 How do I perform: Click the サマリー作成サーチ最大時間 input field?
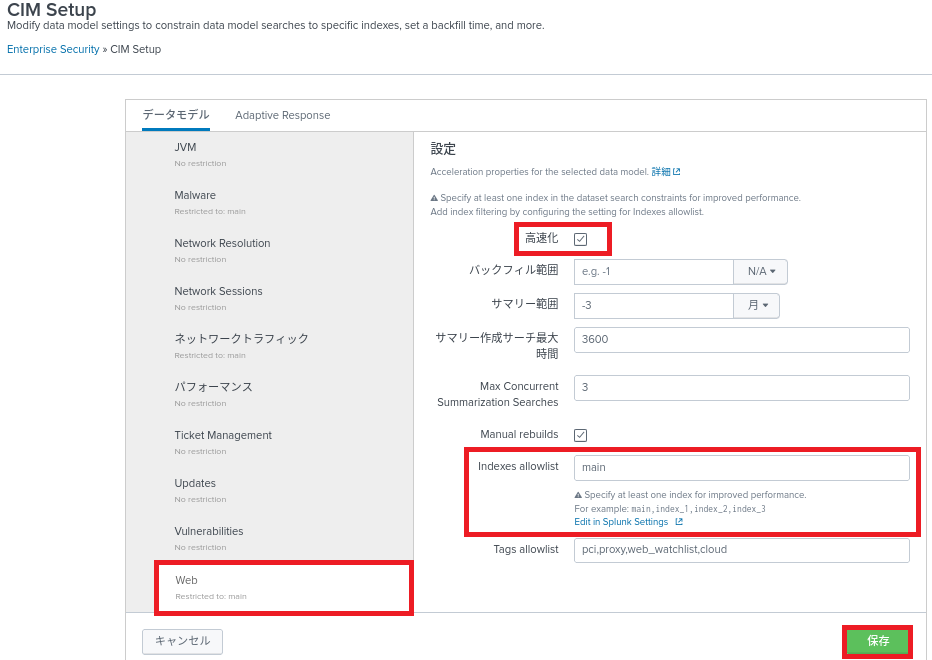741,340
